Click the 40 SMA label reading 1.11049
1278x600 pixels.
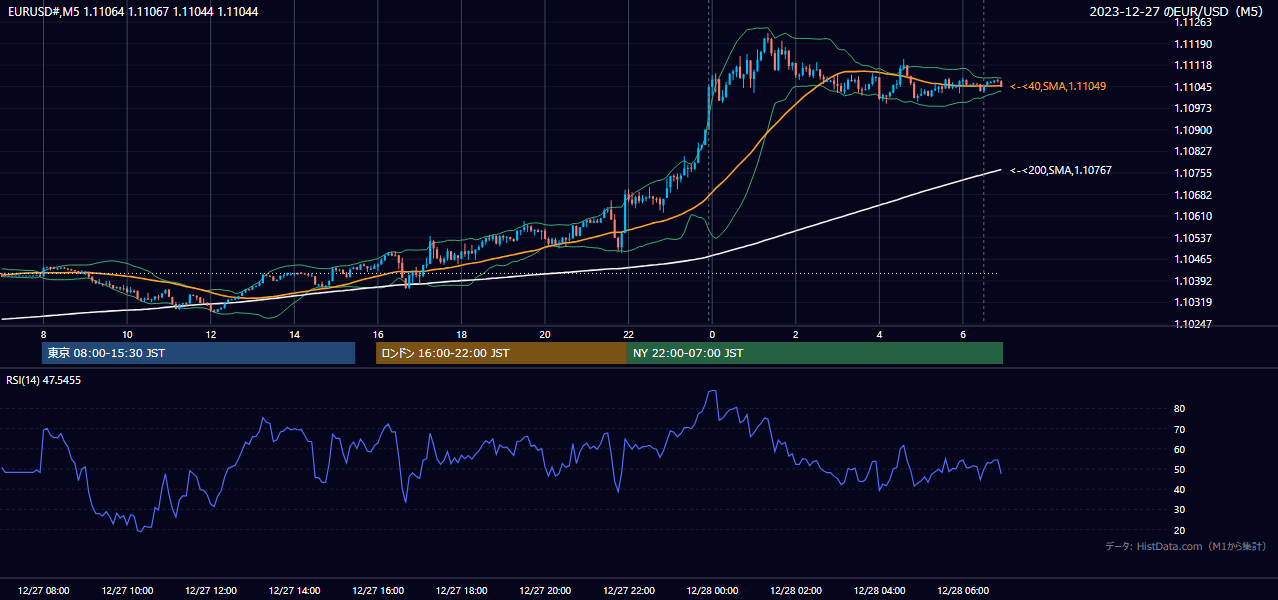click(x=1058, y=86)
